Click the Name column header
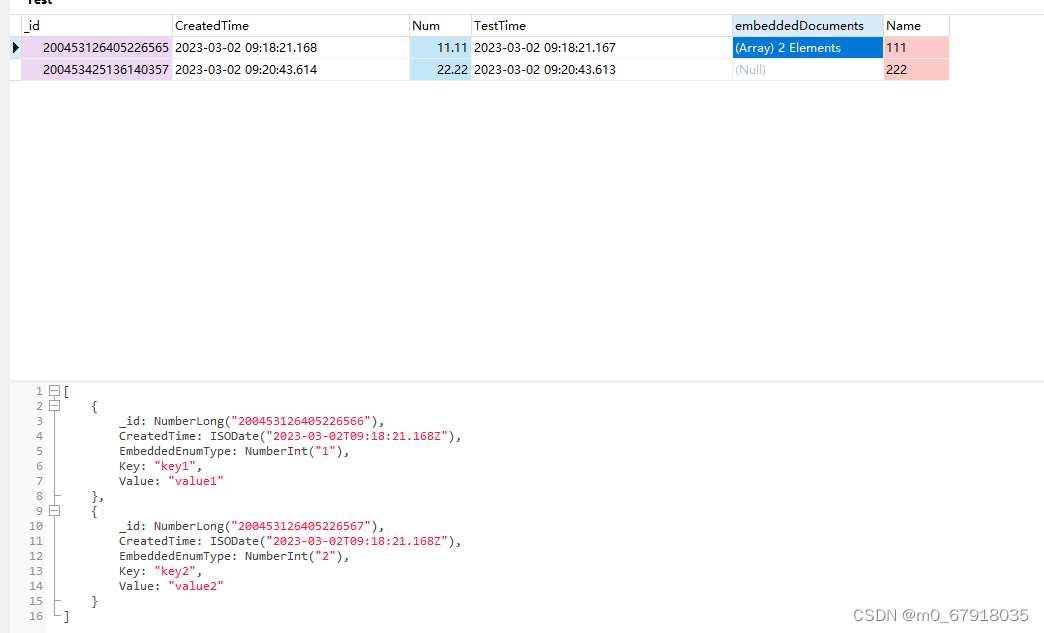The width and height of the screenshot is (1044, 633). pyautogui.click(x=903, y=25)
